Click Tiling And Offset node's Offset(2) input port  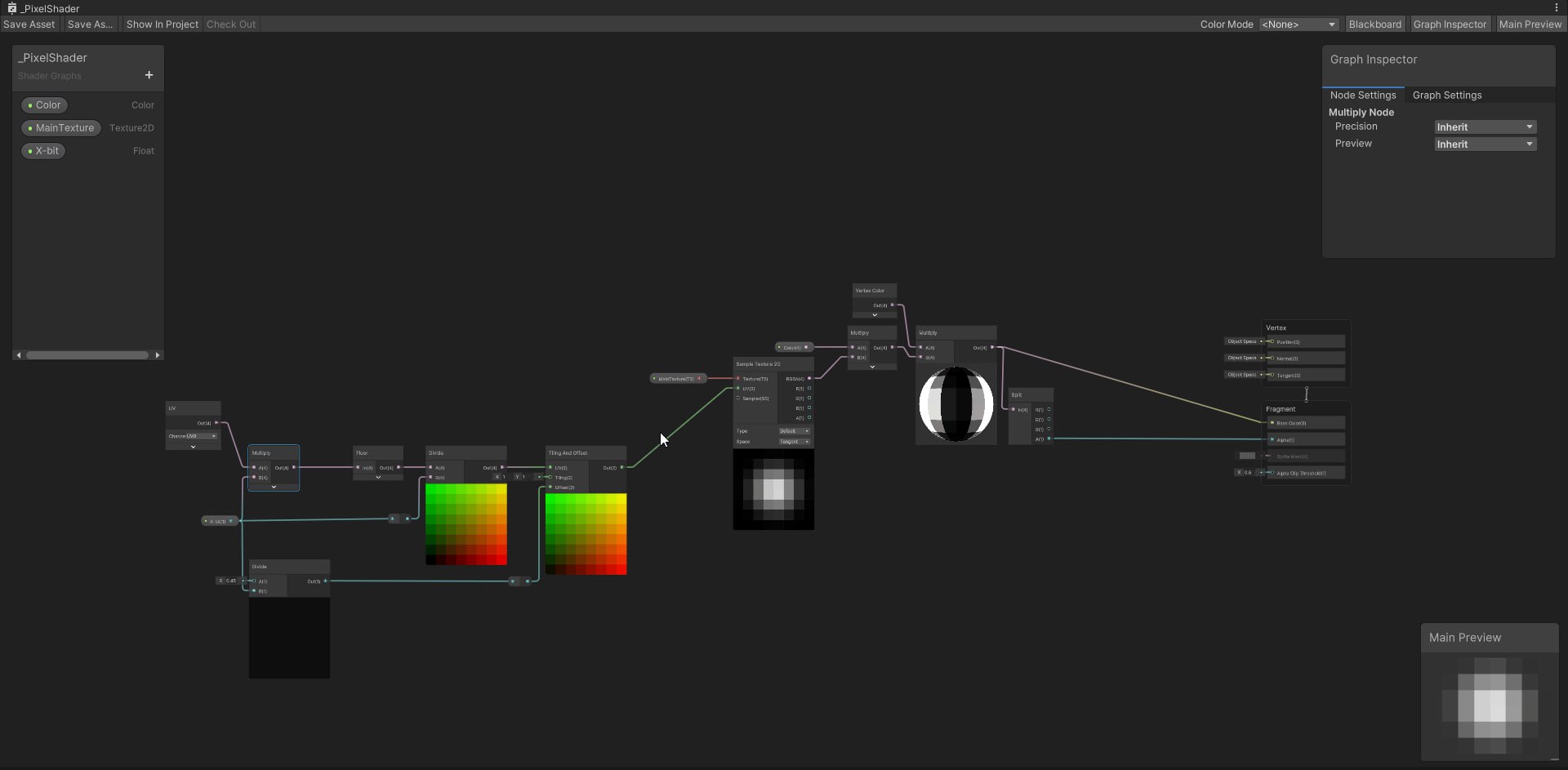click(x=550, y=487)
